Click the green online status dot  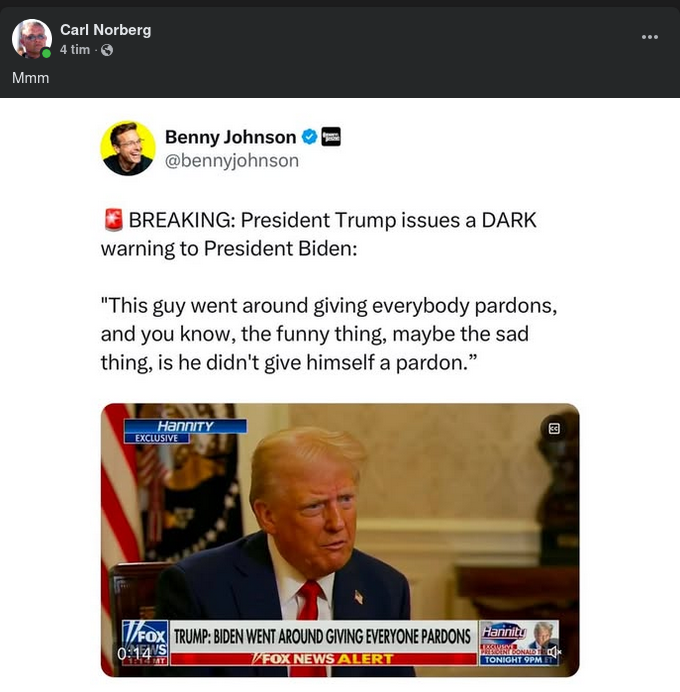click(46, 54)
